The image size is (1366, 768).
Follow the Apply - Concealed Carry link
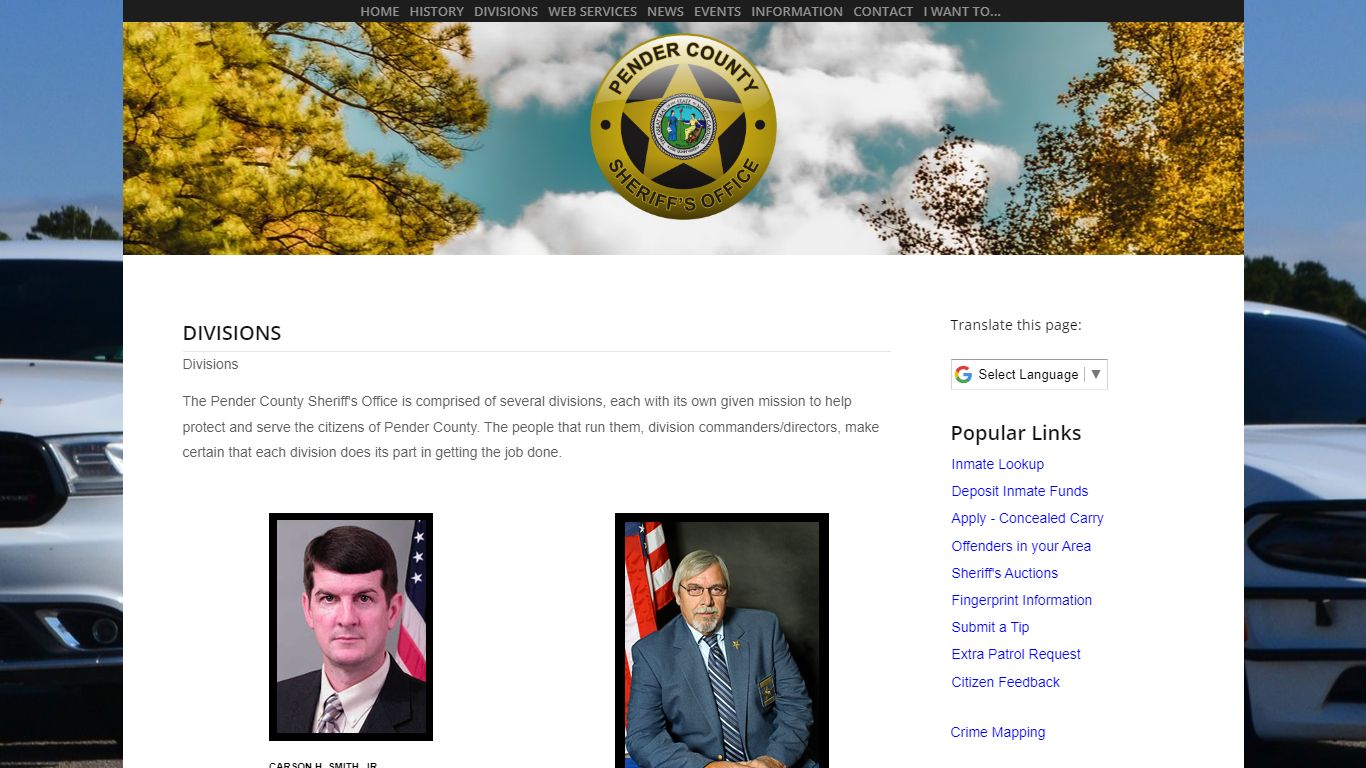click(x=1027, y=518)
